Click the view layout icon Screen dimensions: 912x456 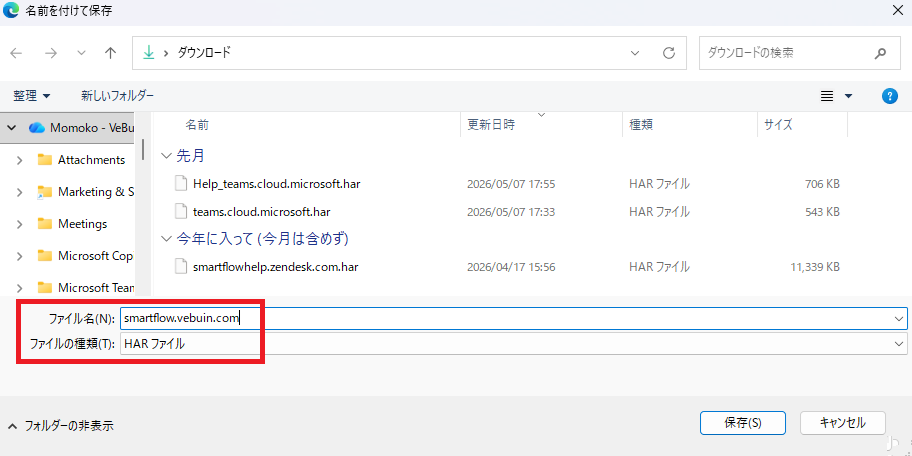826,97
